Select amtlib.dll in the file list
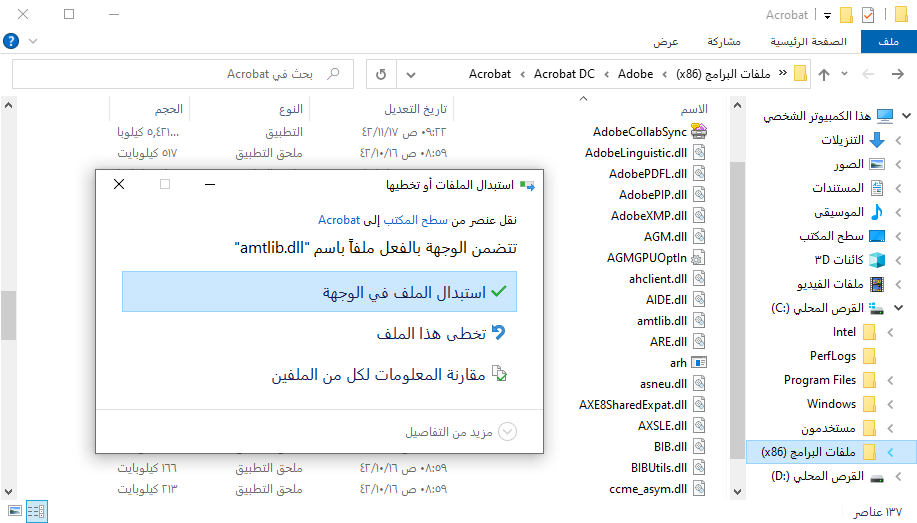This screenshot has width=917, height=523. pos(662,321)
